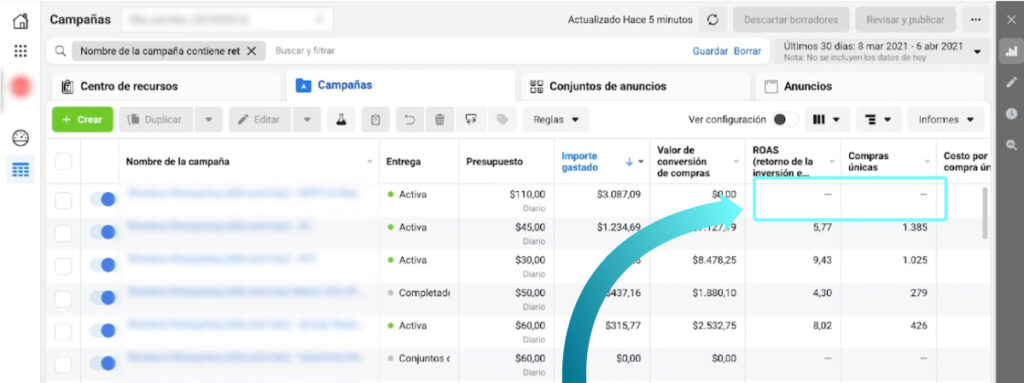Screen dimensions: 1024x383
Task: Switch to Centro de recursos tab
Action: click(x=166, y=86)
